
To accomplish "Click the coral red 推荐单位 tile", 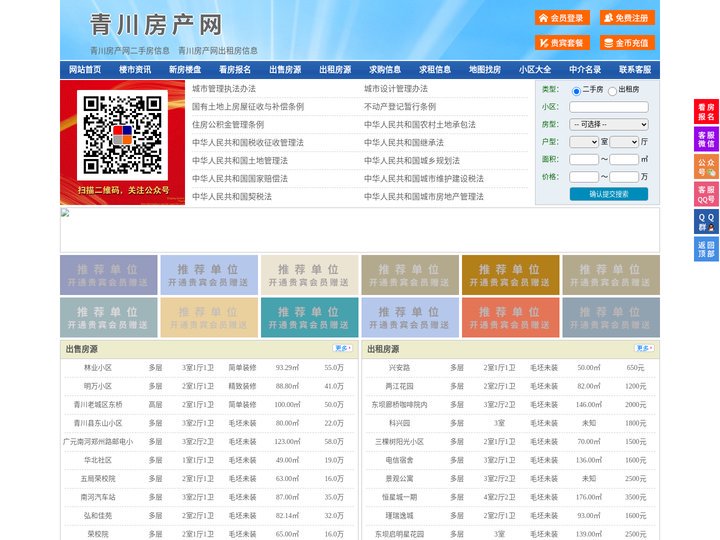I will coord(511,317).
